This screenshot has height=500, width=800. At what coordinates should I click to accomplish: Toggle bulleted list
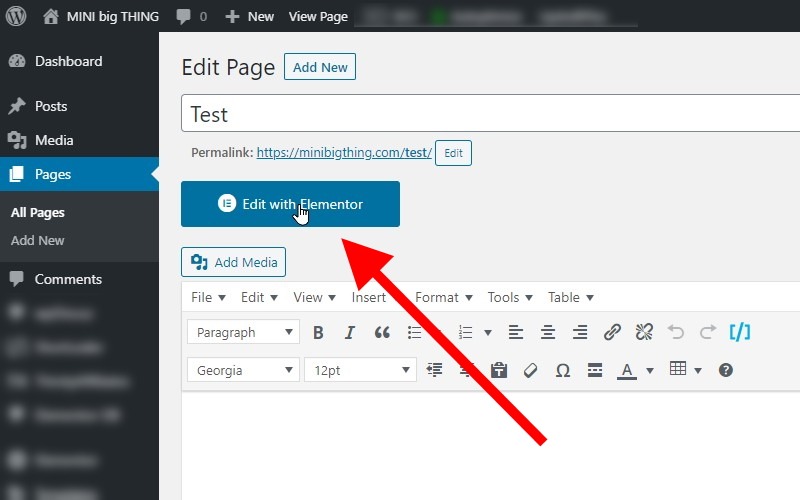coord(414,333)
